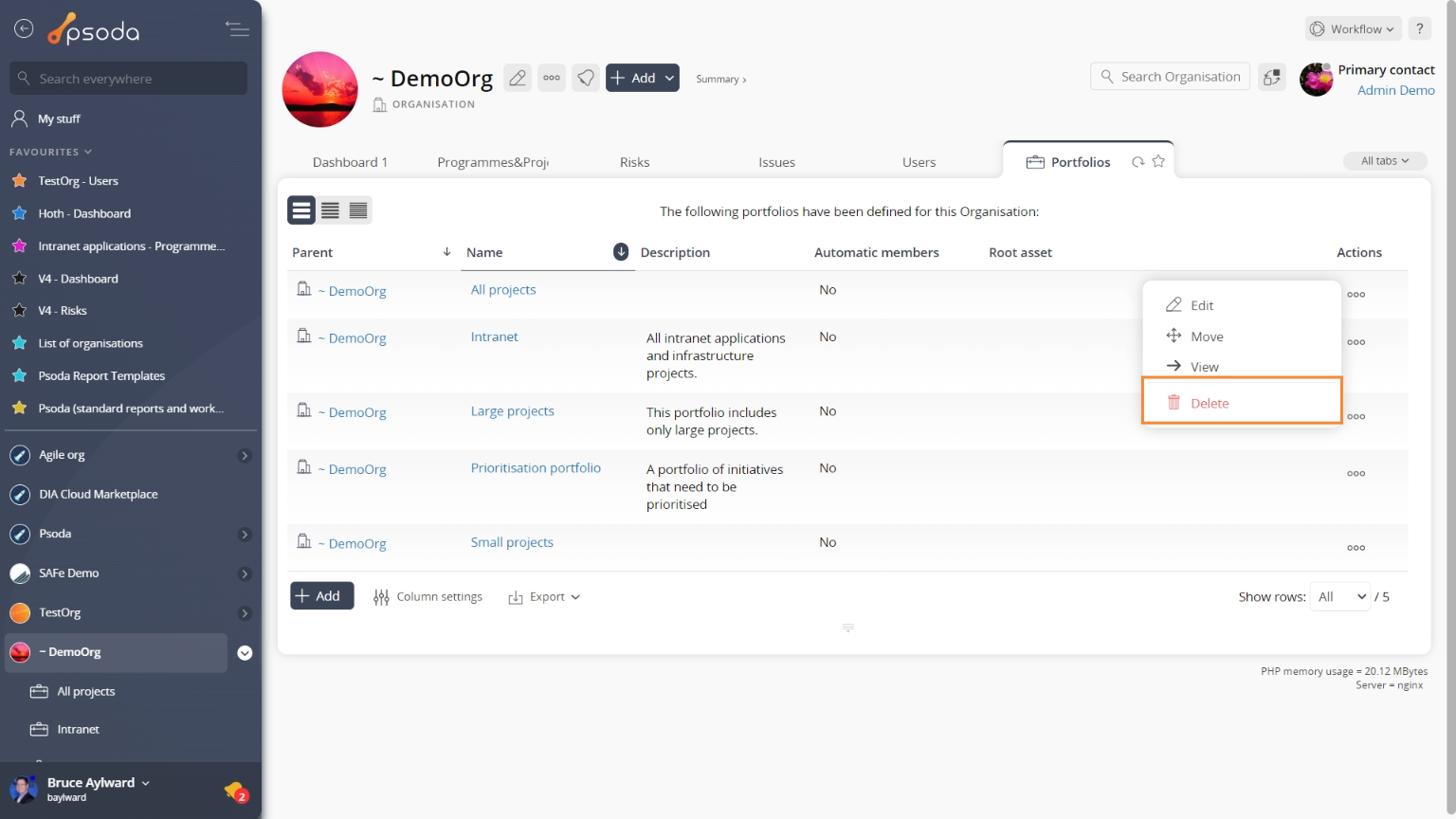Switch to the Risks tab
Viewport: 1456px width, 819px height.
[634, 162]
